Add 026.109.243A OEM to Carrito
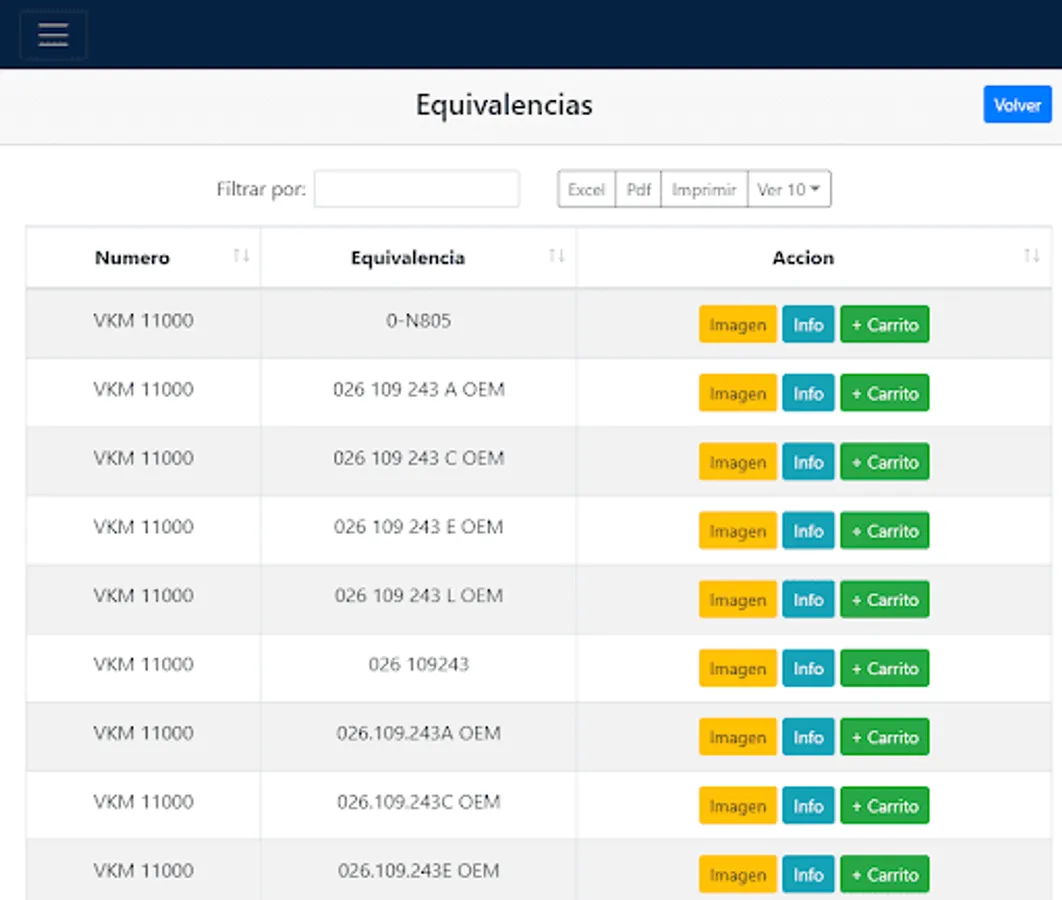This screenshot has height=900, width=1062. (885, 737)
